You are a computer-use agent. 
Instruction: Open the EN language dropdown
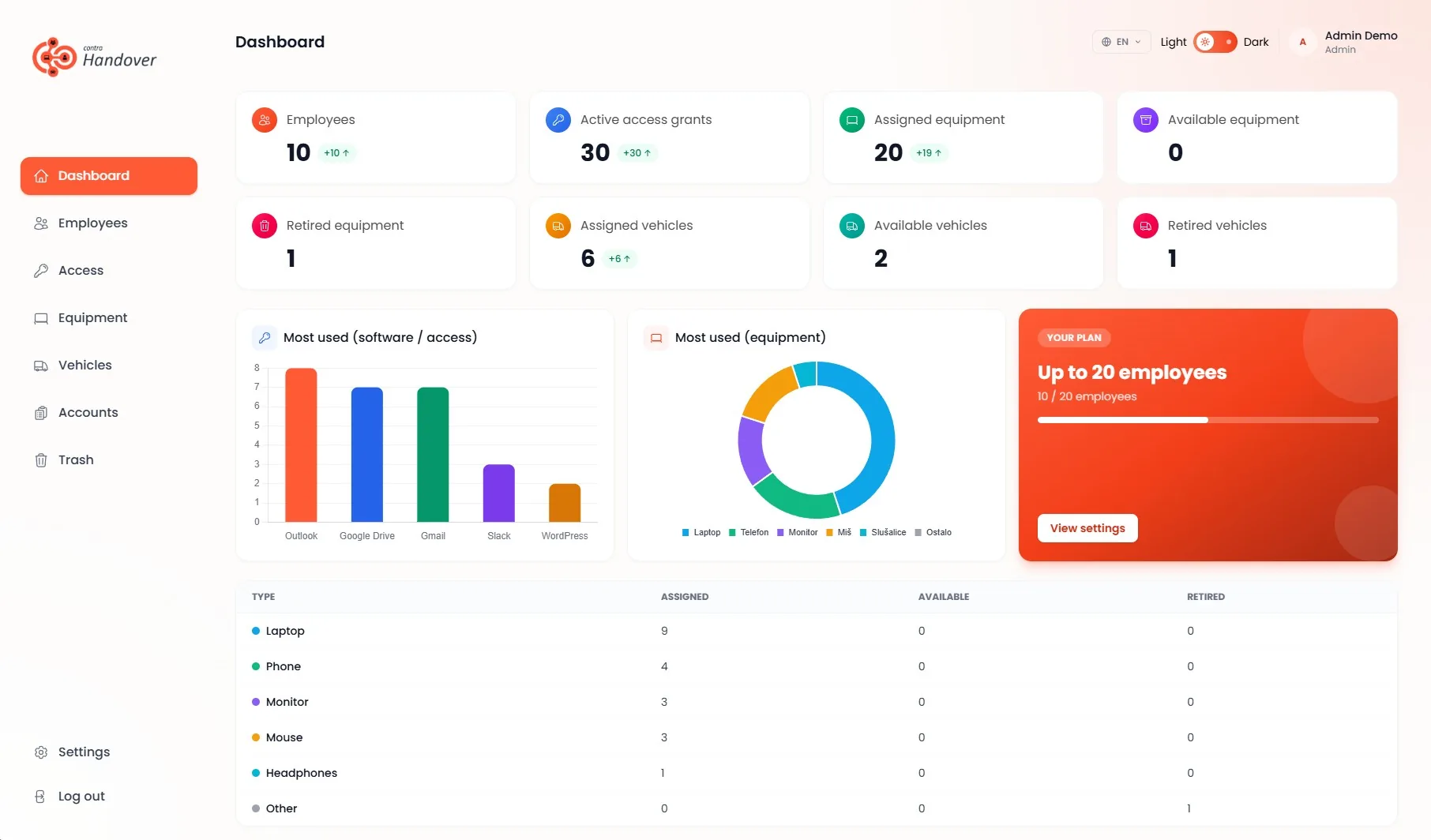click(x=1121, y=42)
